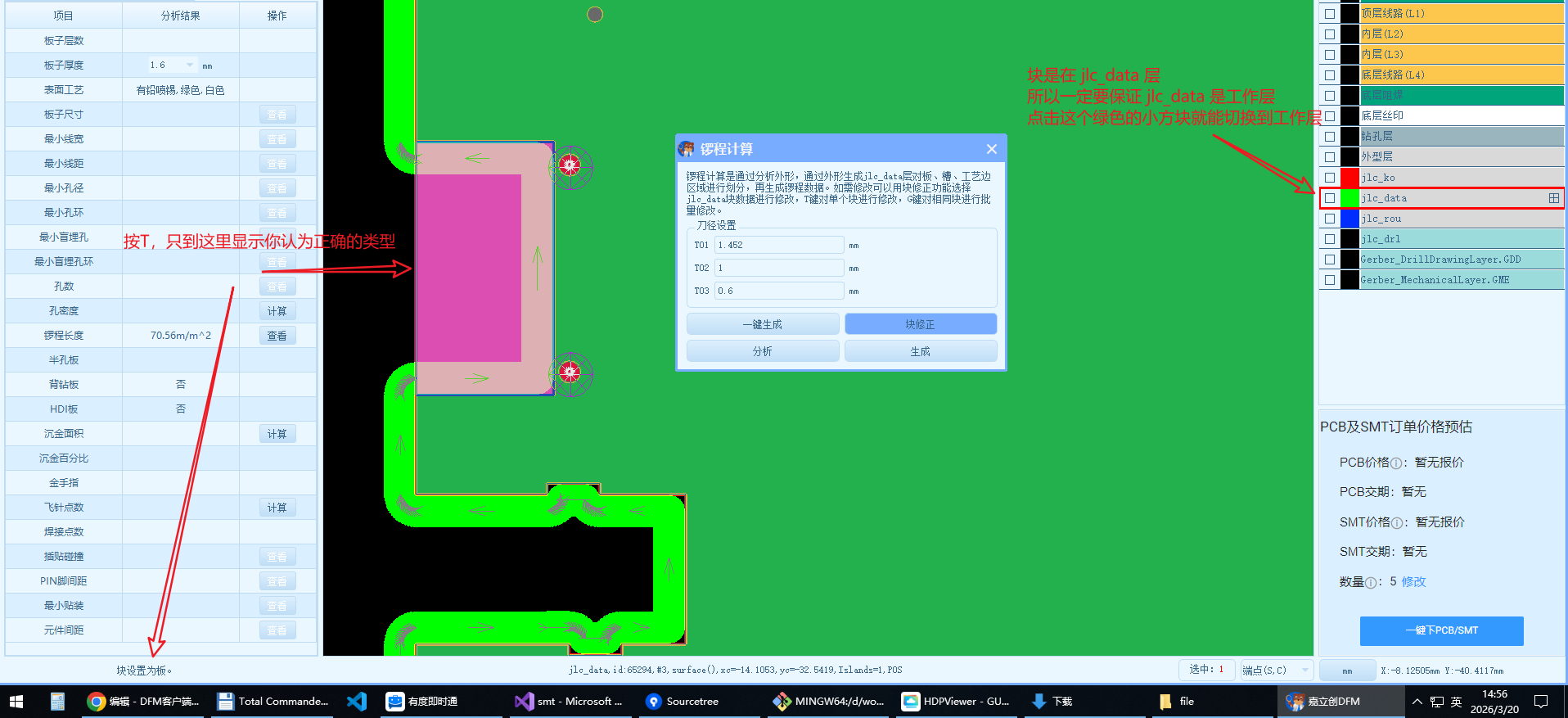Click the quantity info icon

coord(1371,583)
